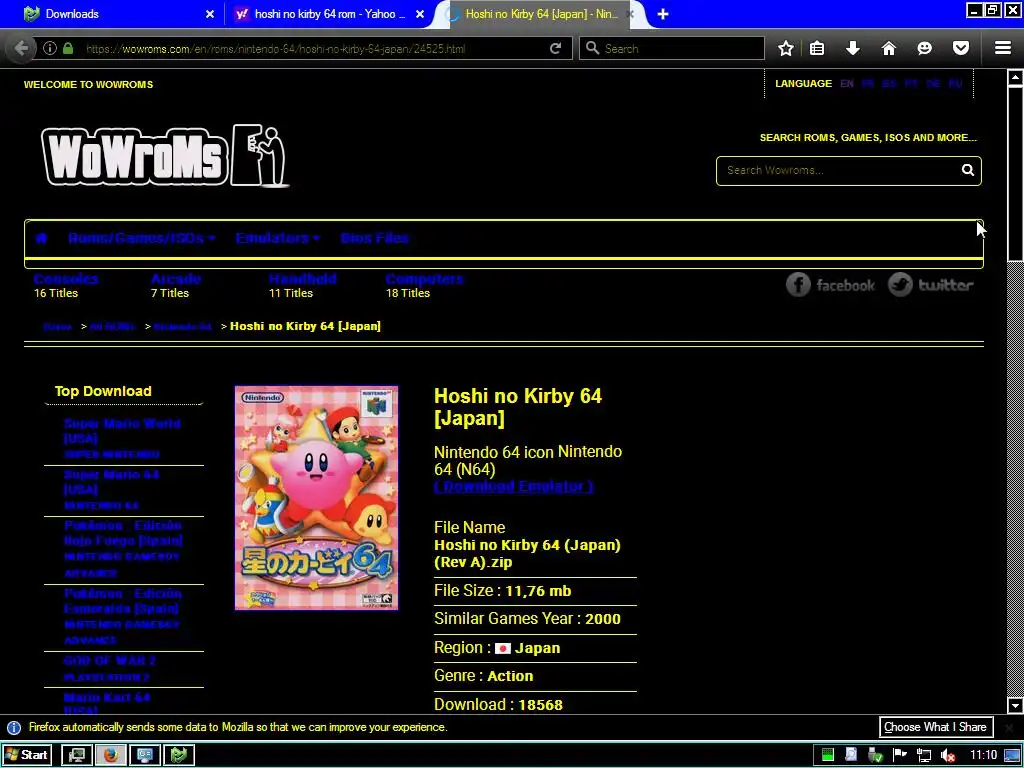Screen dimensions: 1024x768
Task: Click inside the Search Wowroms input field
Action: coord(839,170)
